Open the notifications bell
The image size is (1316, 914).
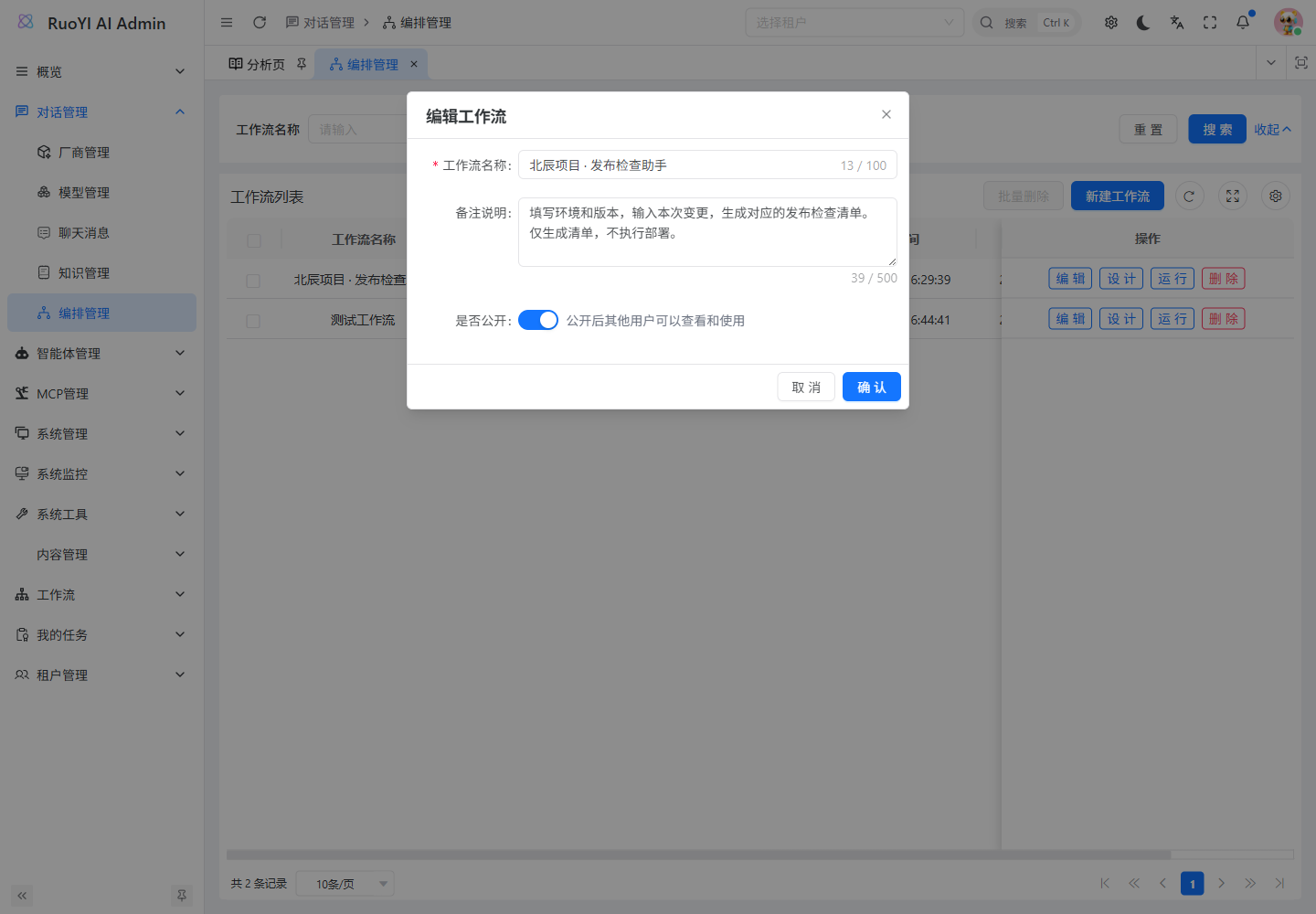click(1243, 23)
